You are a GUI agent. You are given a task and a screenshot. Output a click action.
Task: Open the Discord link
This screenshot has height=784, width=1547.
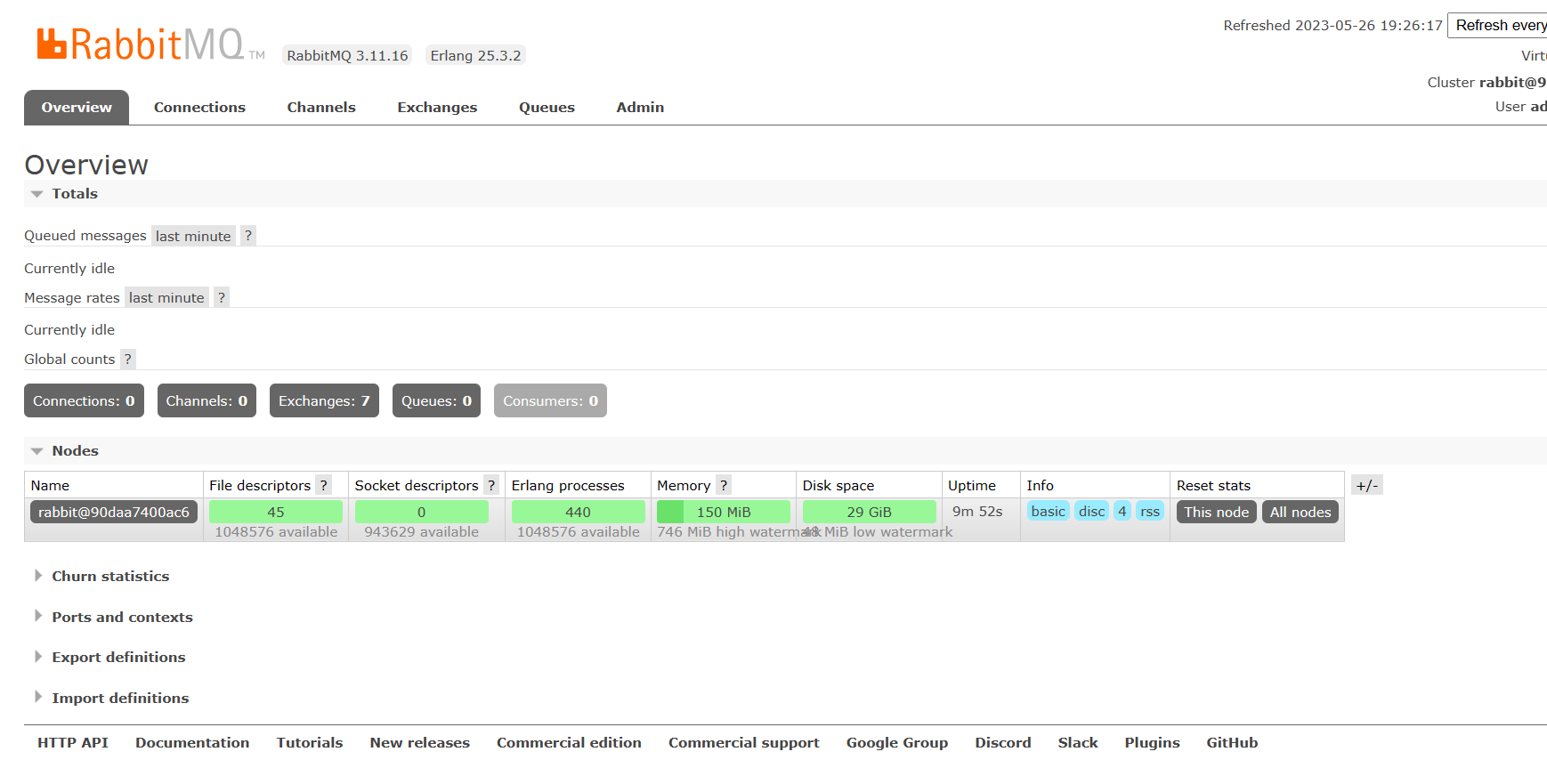[x=1003, y=742]
